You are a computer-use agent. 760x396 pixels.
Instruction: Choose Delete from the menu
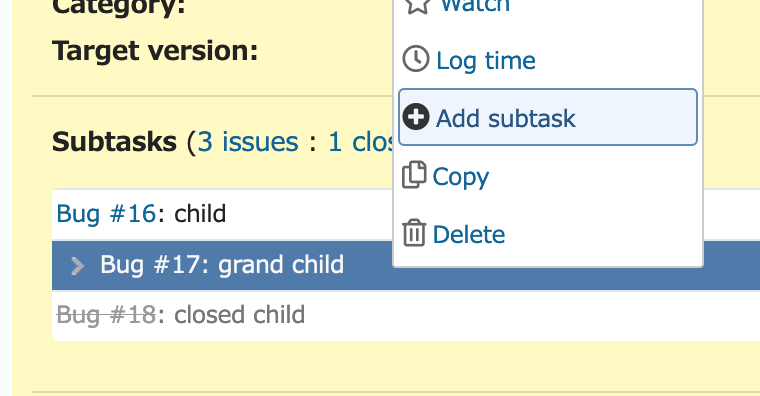coord(548,234)
